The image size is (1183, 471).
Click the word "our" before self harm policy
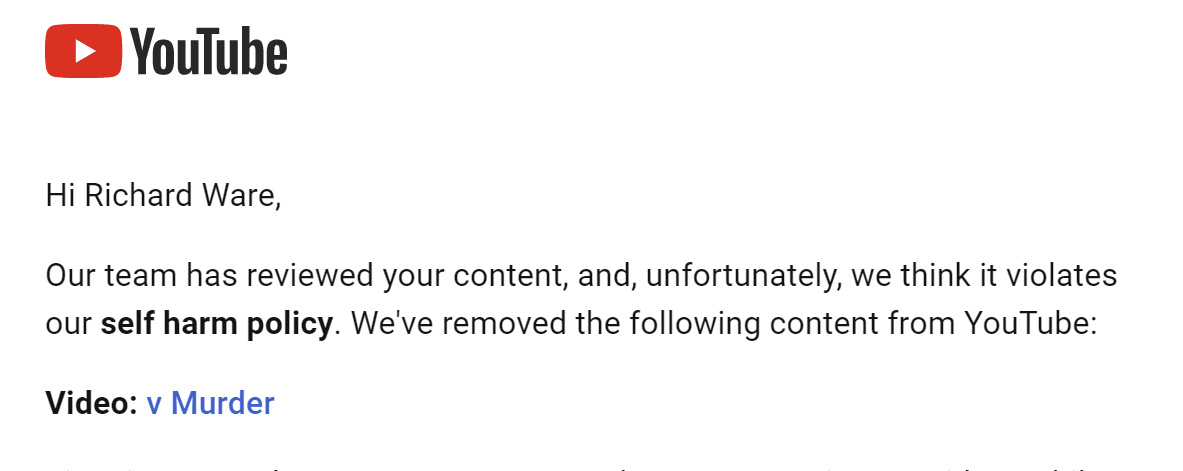click(x=69, y=325)
